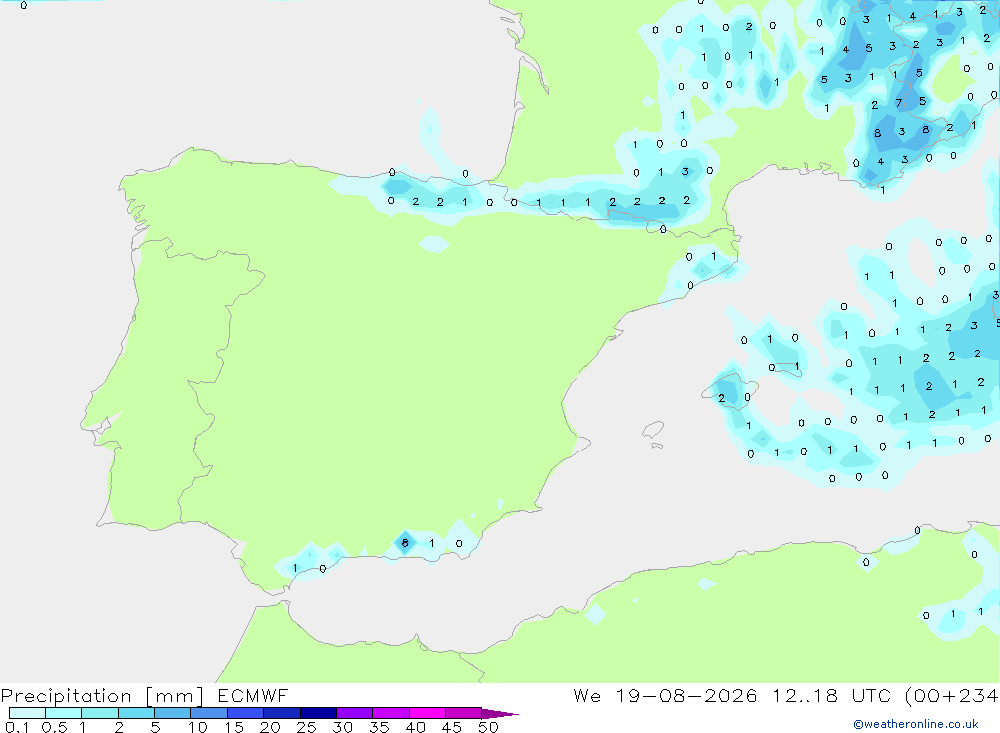Click the '20' legend scale label
The height and width of the screenshot is (733, 1000).
(x=270, y=727)
